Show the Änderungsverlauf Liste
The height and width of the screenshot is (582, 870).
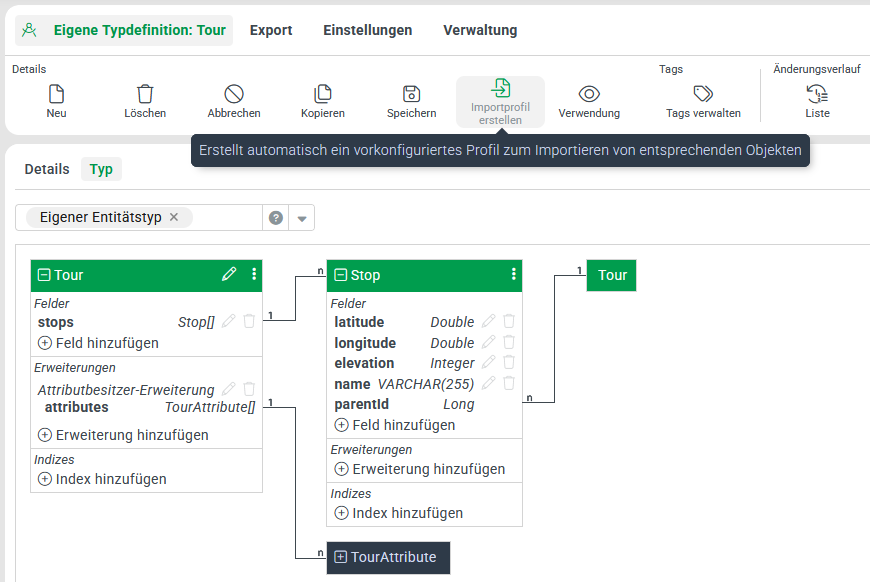click(x=817, y=94)
